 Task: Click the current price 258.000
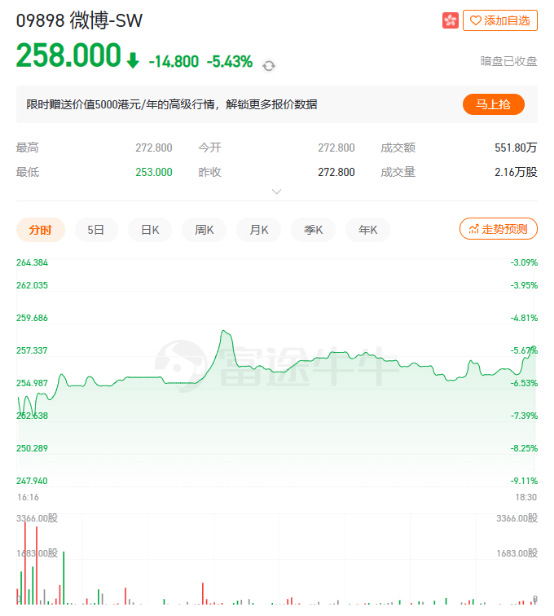click(x=68, y=55)
